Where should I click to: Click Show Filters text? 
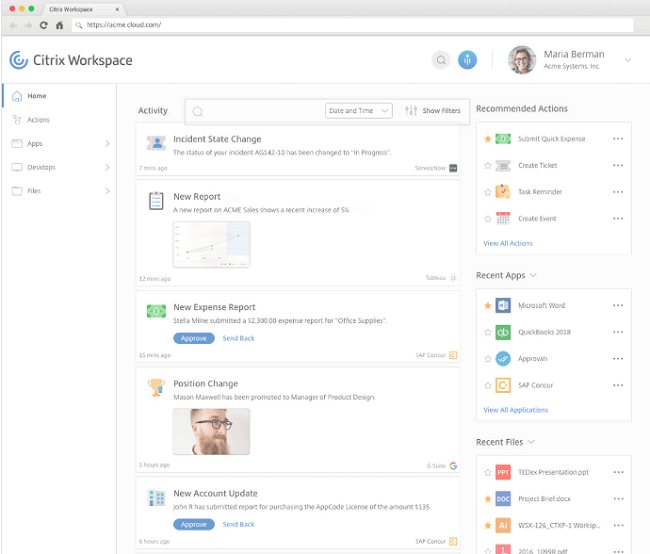(x=441, y=111)
